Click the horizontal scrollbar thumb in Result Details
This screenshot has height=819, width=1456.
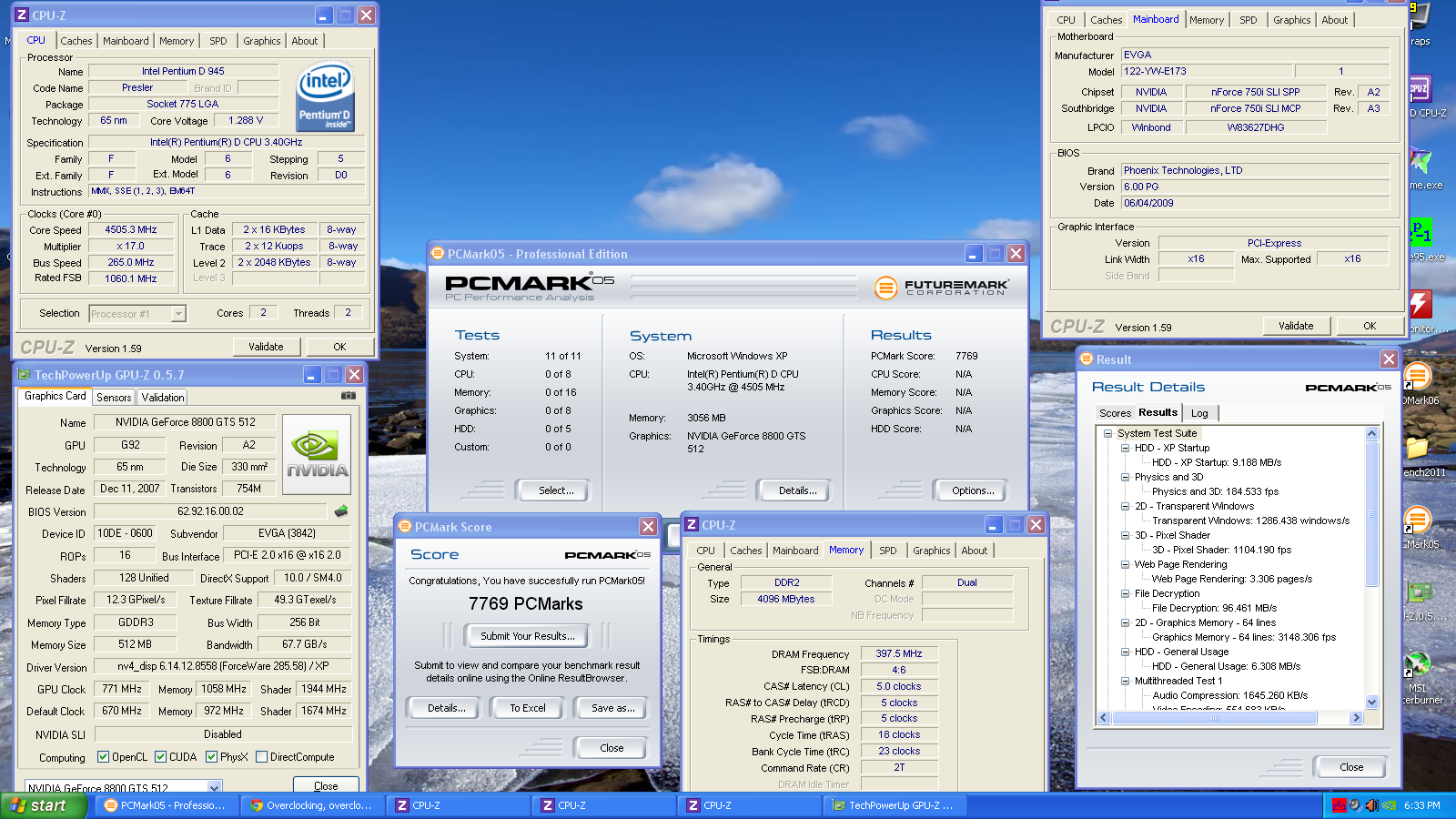(x=1214, y=717)
